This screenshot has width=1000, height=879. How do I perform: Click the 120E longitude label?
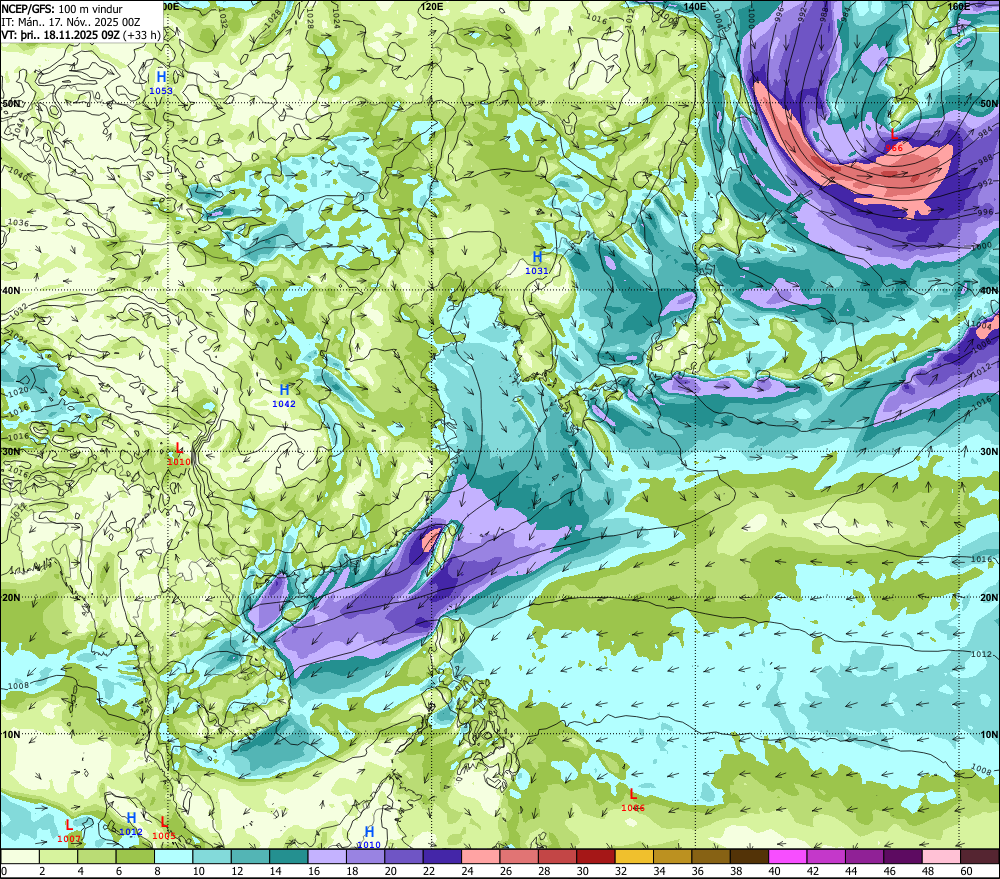(x=432, y=6)
